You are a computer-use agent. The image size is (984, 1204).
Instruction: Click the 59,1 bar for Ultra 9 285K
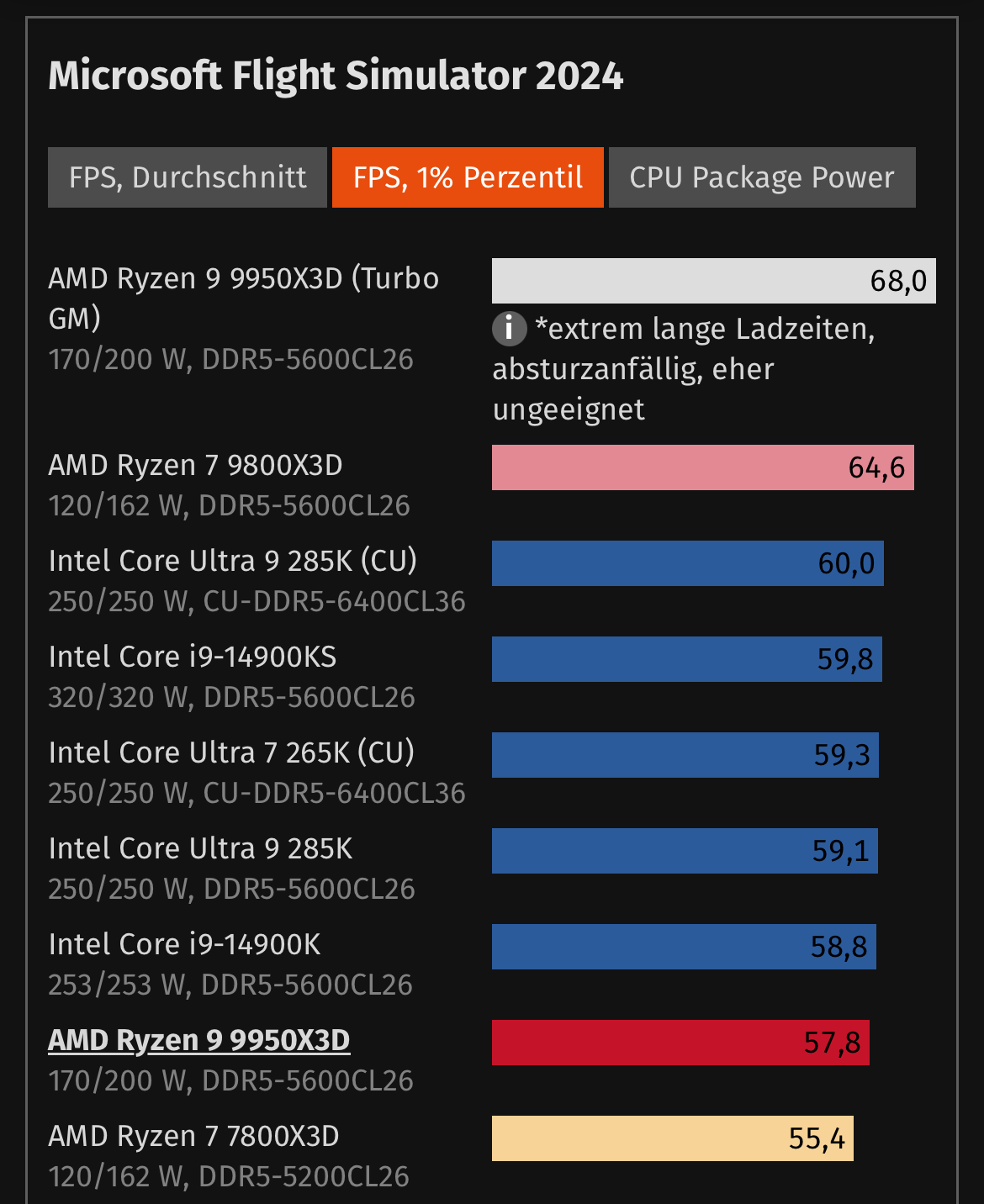point(685,851)
